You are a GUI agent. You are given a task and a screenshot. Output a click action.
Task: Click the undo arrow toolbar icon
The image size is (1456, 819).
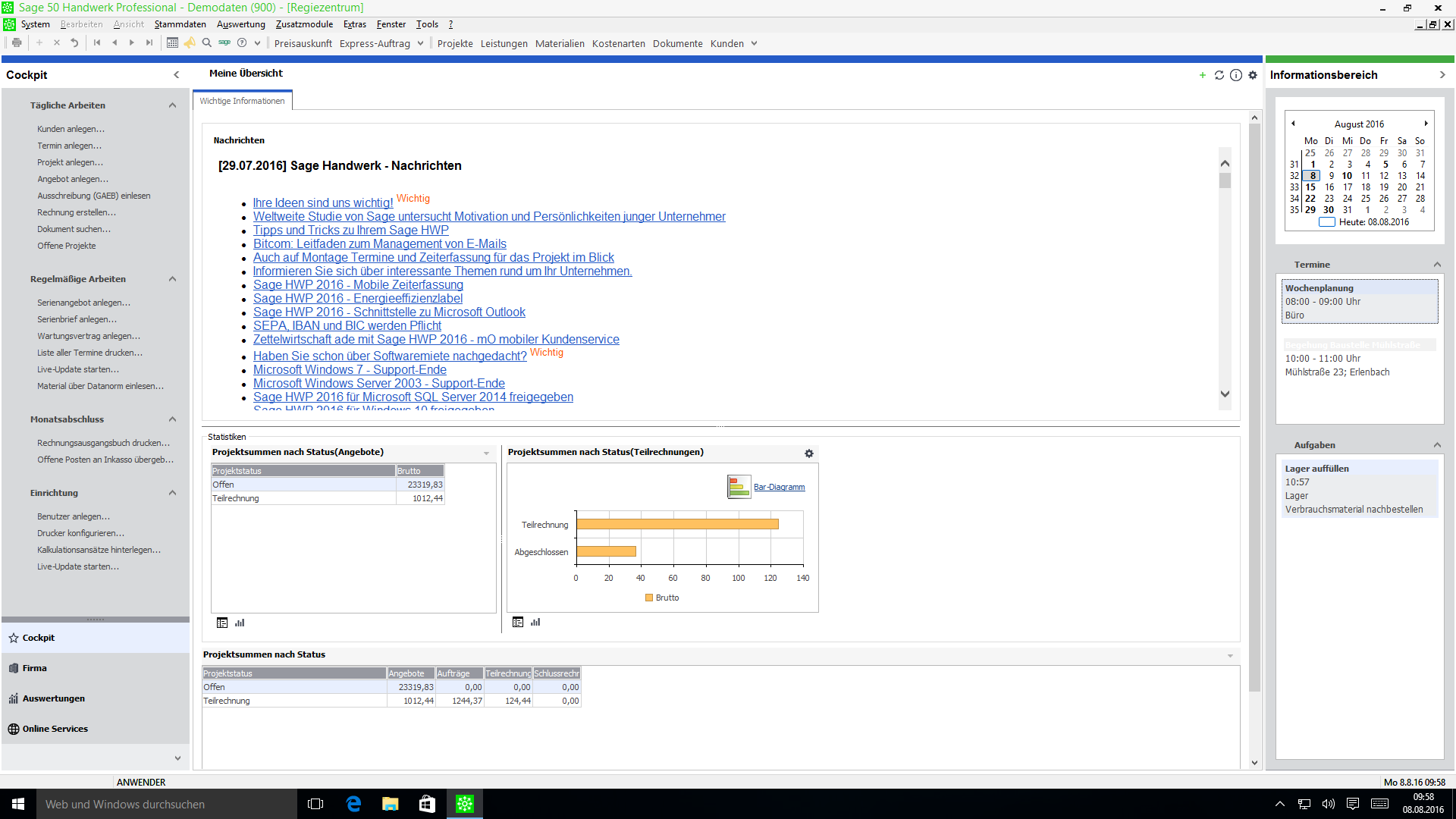pos(74,43)
